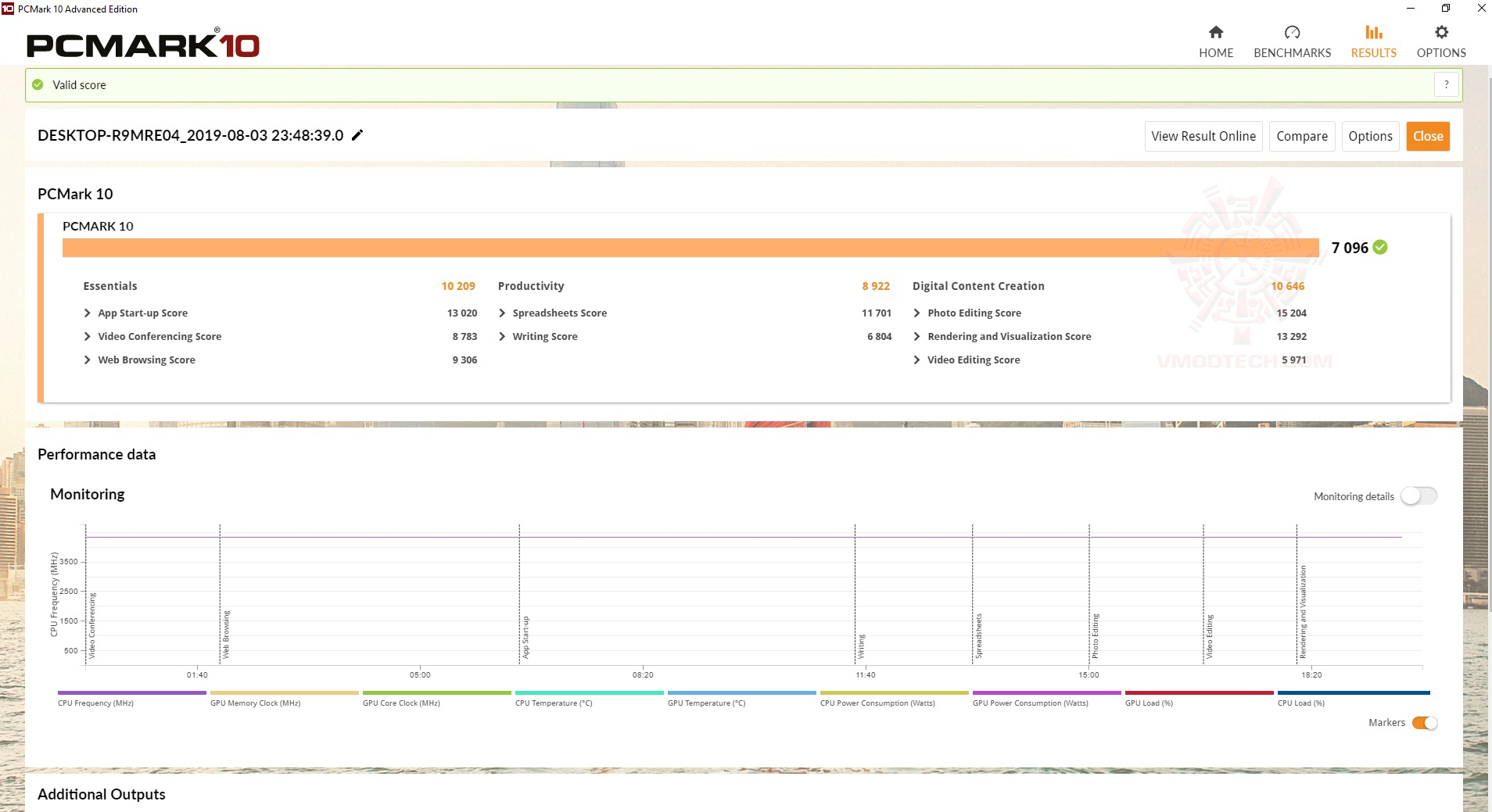Screen dimensions: 1492x812
Task: Expand the Writing Score row
Action: click(x=502, y=336)
